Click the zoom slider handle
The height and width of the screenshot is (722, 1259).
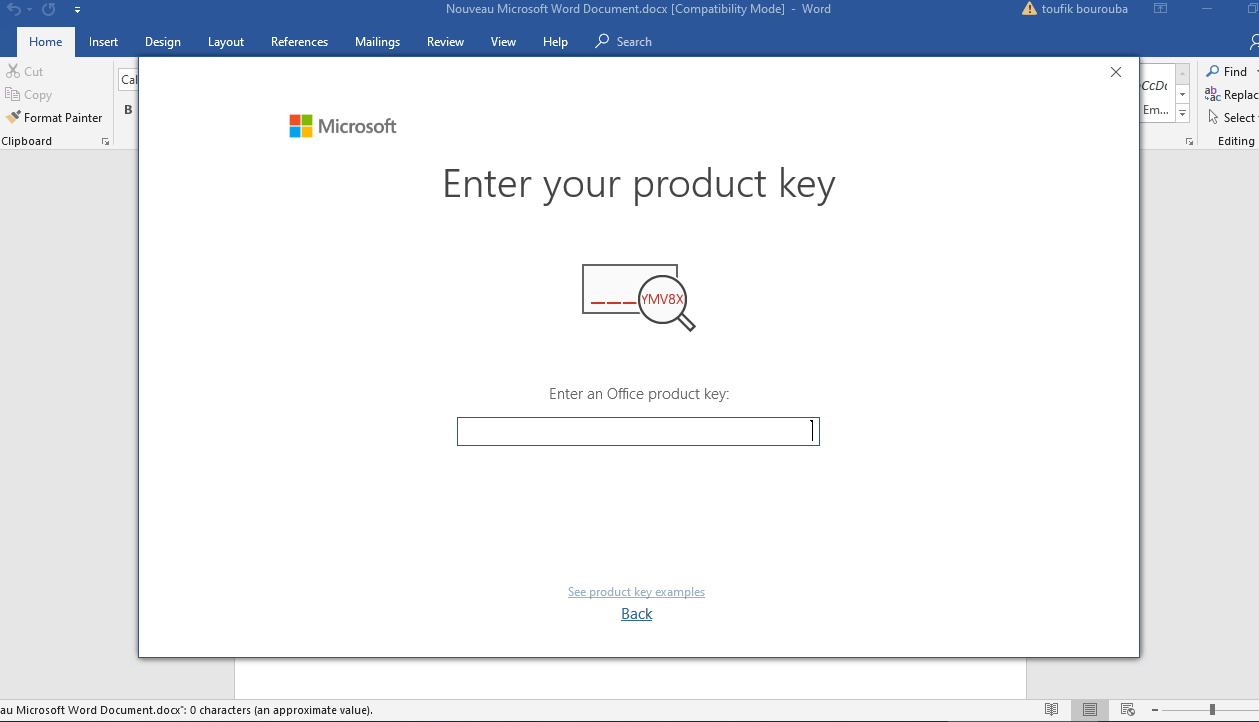(1212, 710)
